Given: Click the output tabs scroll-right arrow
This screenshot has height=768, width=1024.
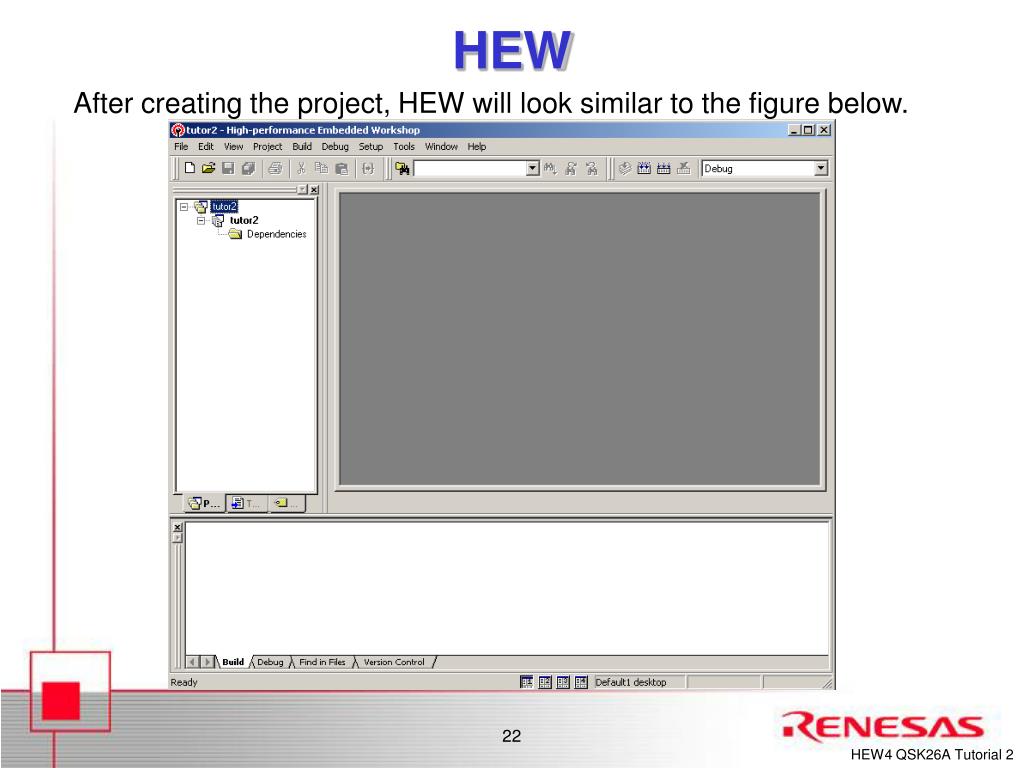Looking at the screenshot, I should [x=207, y=662].
